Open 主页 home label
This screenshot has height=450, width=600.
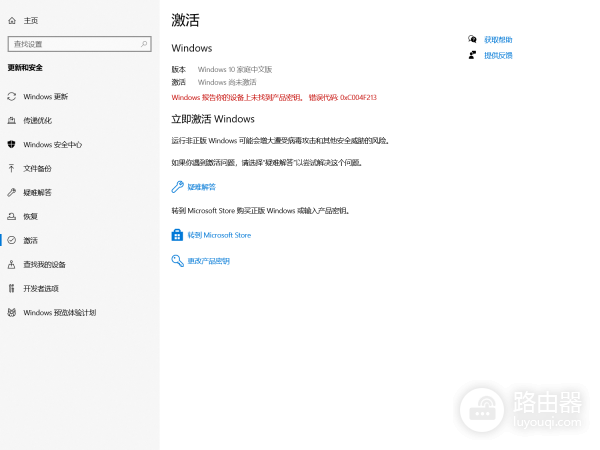[x=31, y=21]
